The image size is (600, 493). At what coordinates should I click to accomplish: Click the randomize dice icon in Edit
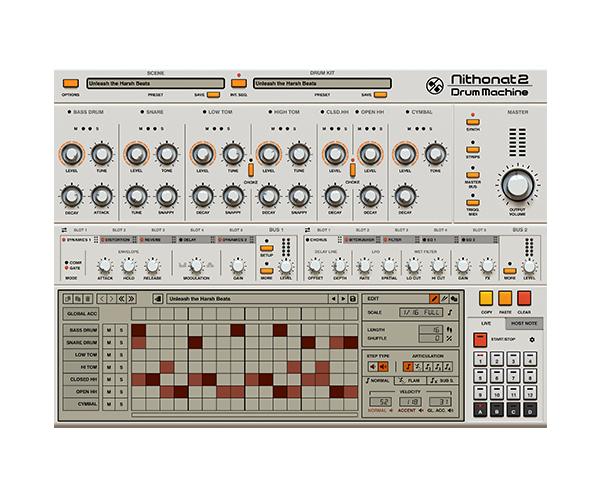(454, 298)
